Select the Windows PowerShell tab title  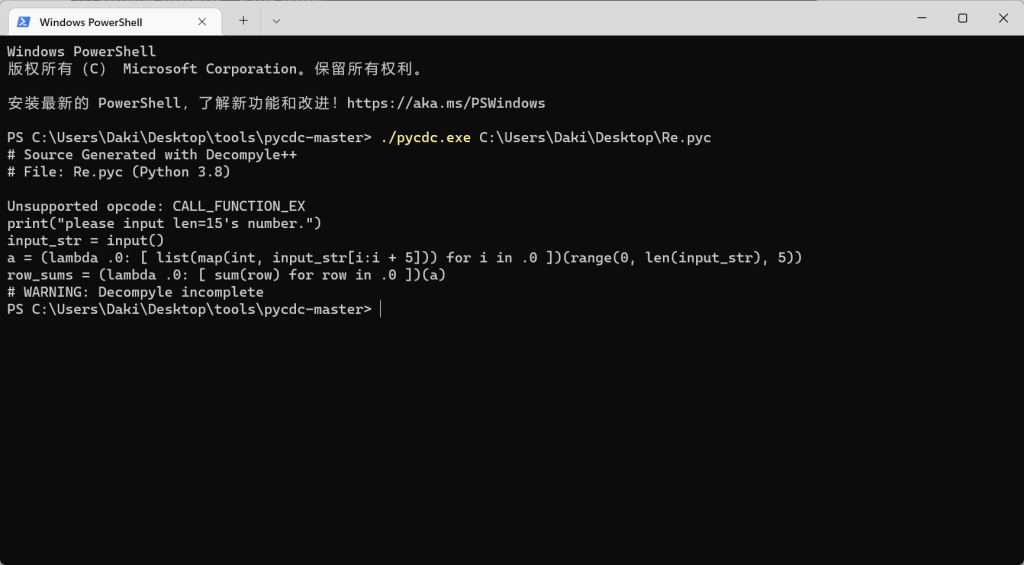tap(91, 21)
